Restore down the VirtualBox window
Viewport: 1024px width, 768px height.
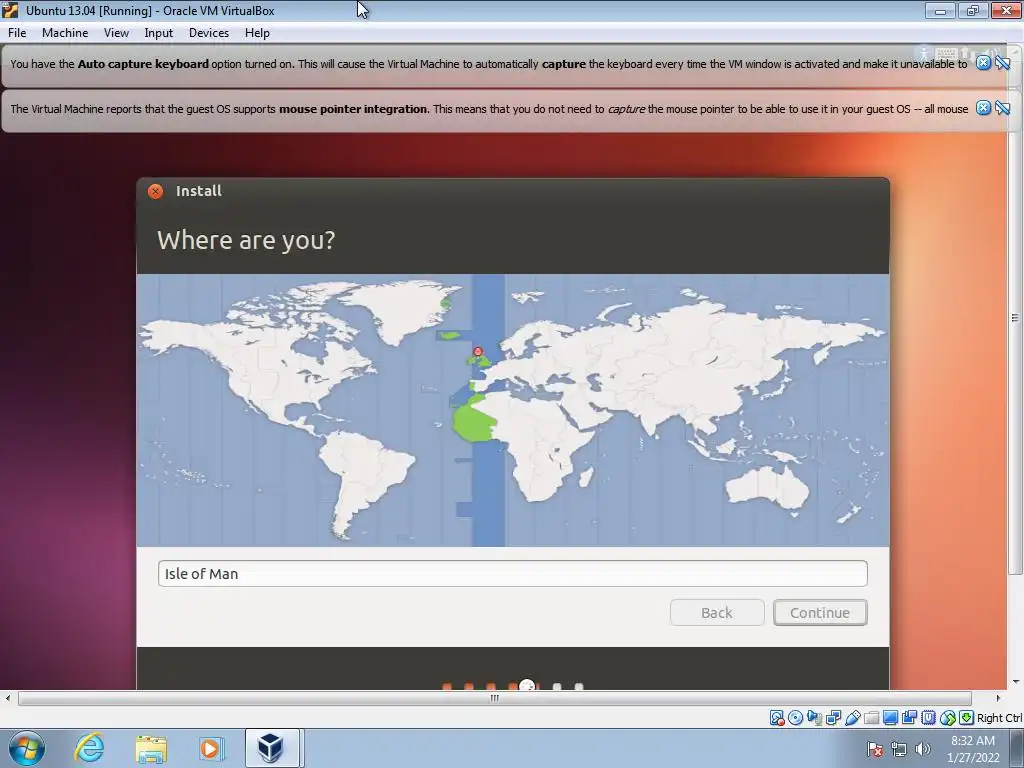[x=973, y=10]
